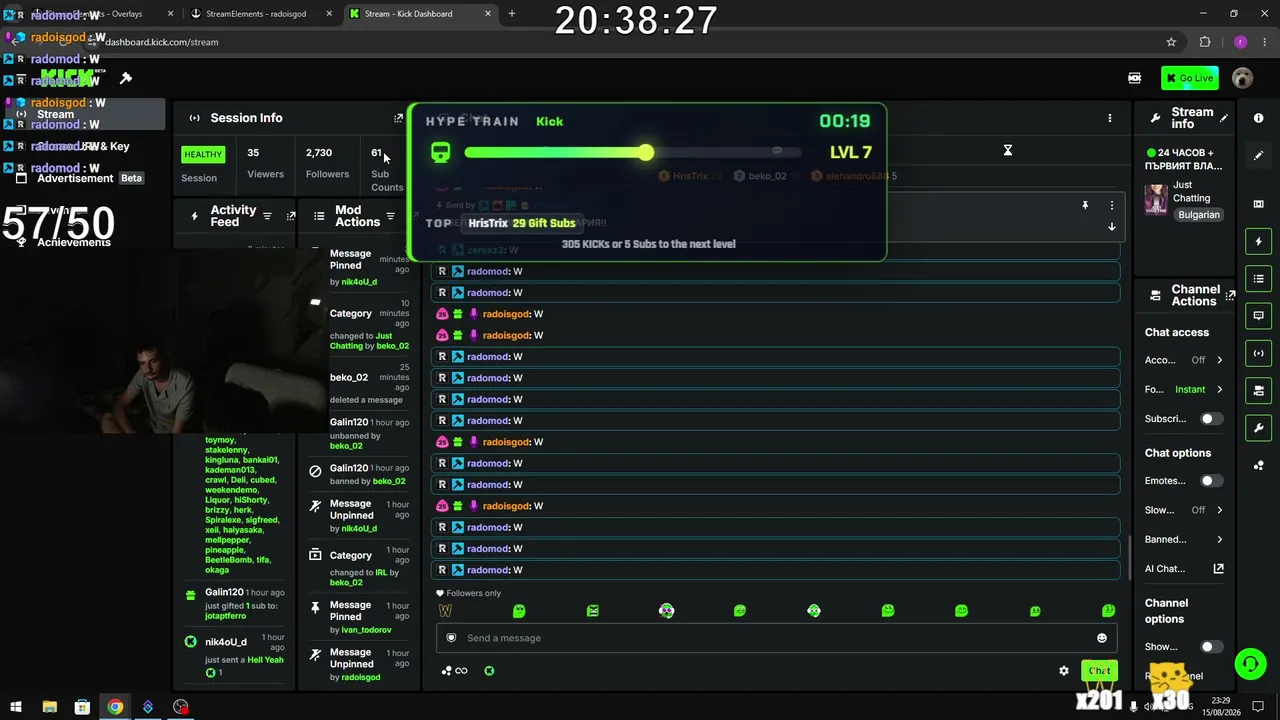Open browser extensions menu
This screenshot has width=1280, height=720.
pyautogui.click(x=1205, y=42)
